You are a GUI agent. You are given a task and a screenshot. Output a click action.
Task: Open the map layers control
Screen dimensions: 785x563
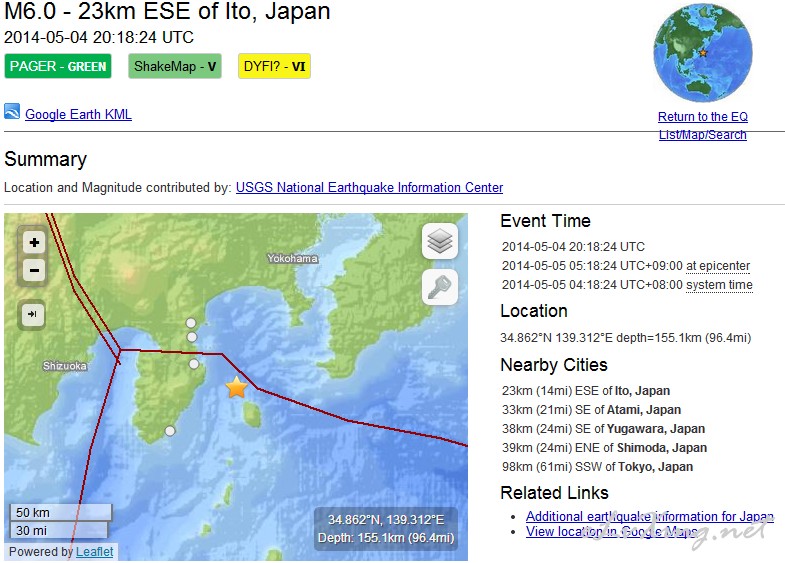click(x=440, y=241)
